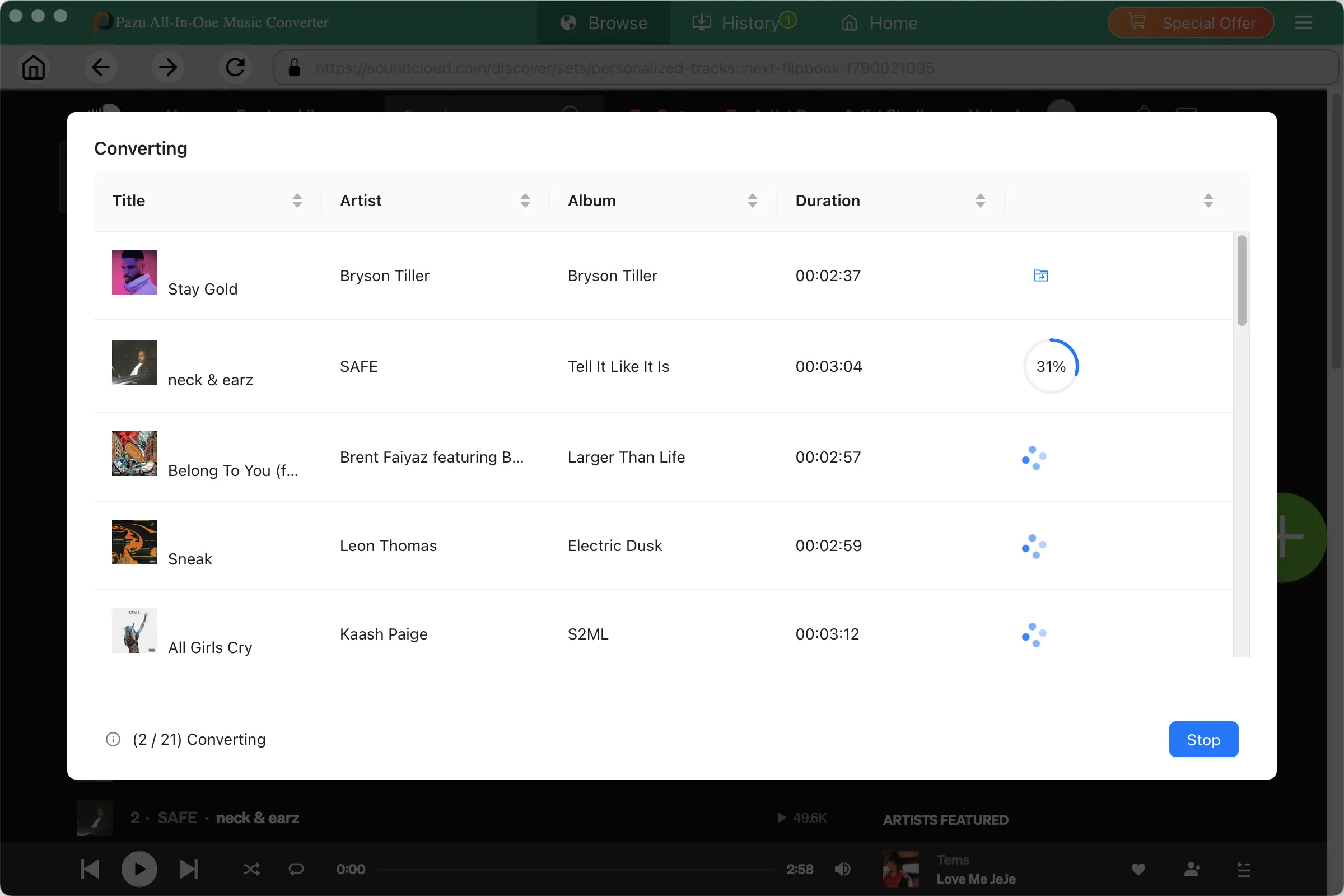Click the playback progress bar
The image size is (1344, 896).
click(576, 870)
